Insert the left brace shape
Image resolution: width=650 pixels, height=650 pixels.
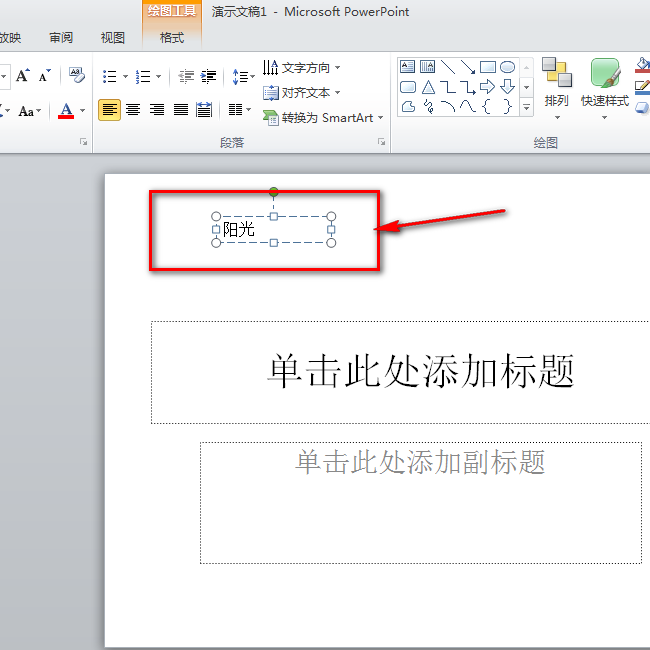pos(487,107)
